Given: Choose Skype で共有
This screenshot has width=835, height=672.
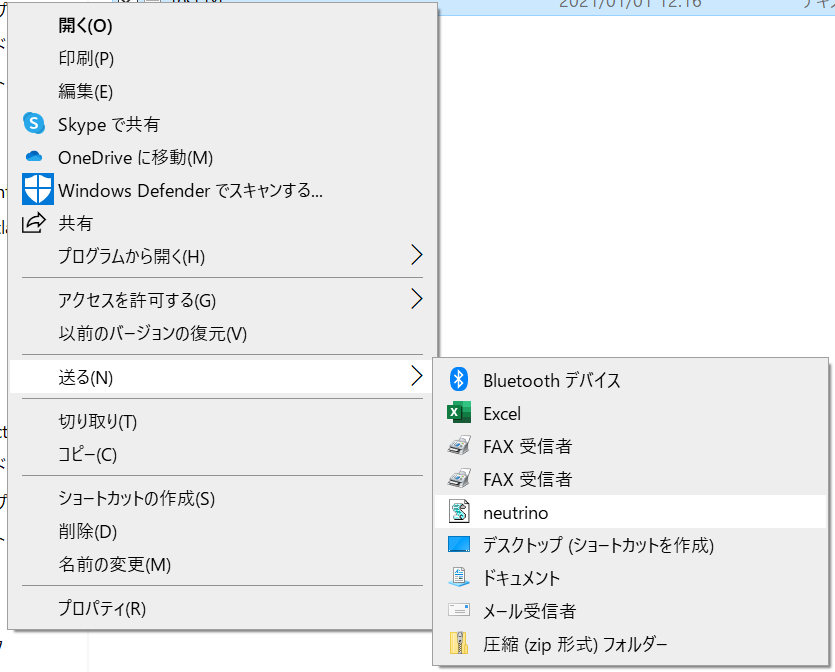Looking at the screenshot, I should tap(222, 124).
